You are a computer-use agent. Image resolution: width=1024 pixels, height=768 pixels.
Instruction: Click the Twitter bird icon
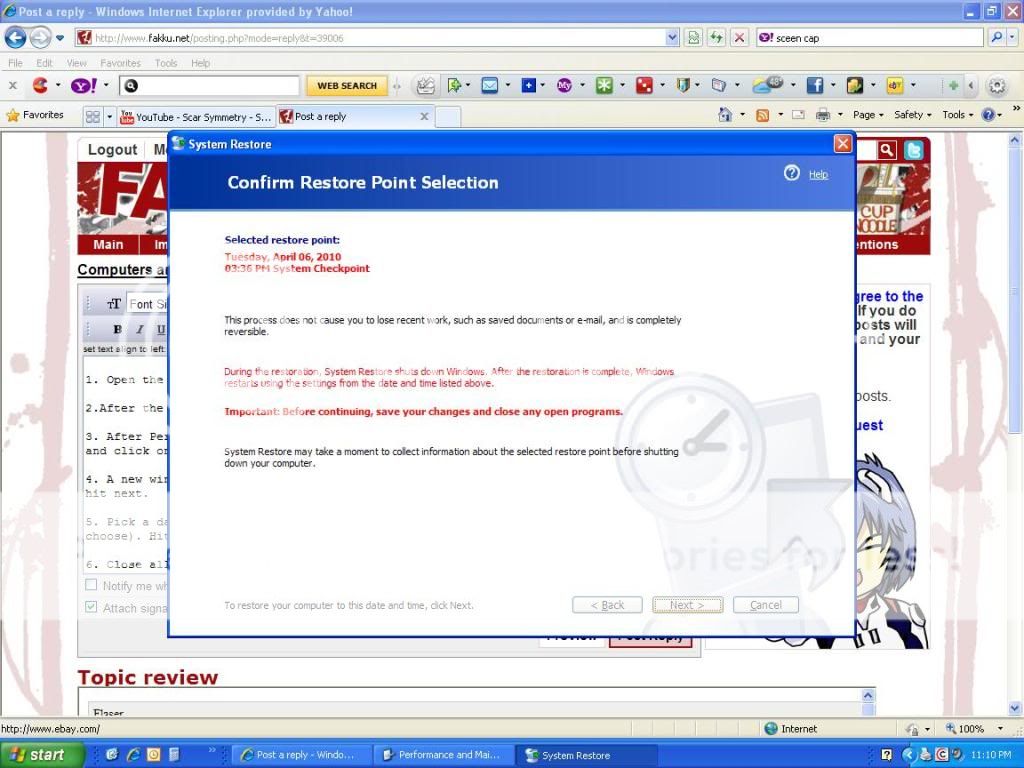tap(913, 150)
